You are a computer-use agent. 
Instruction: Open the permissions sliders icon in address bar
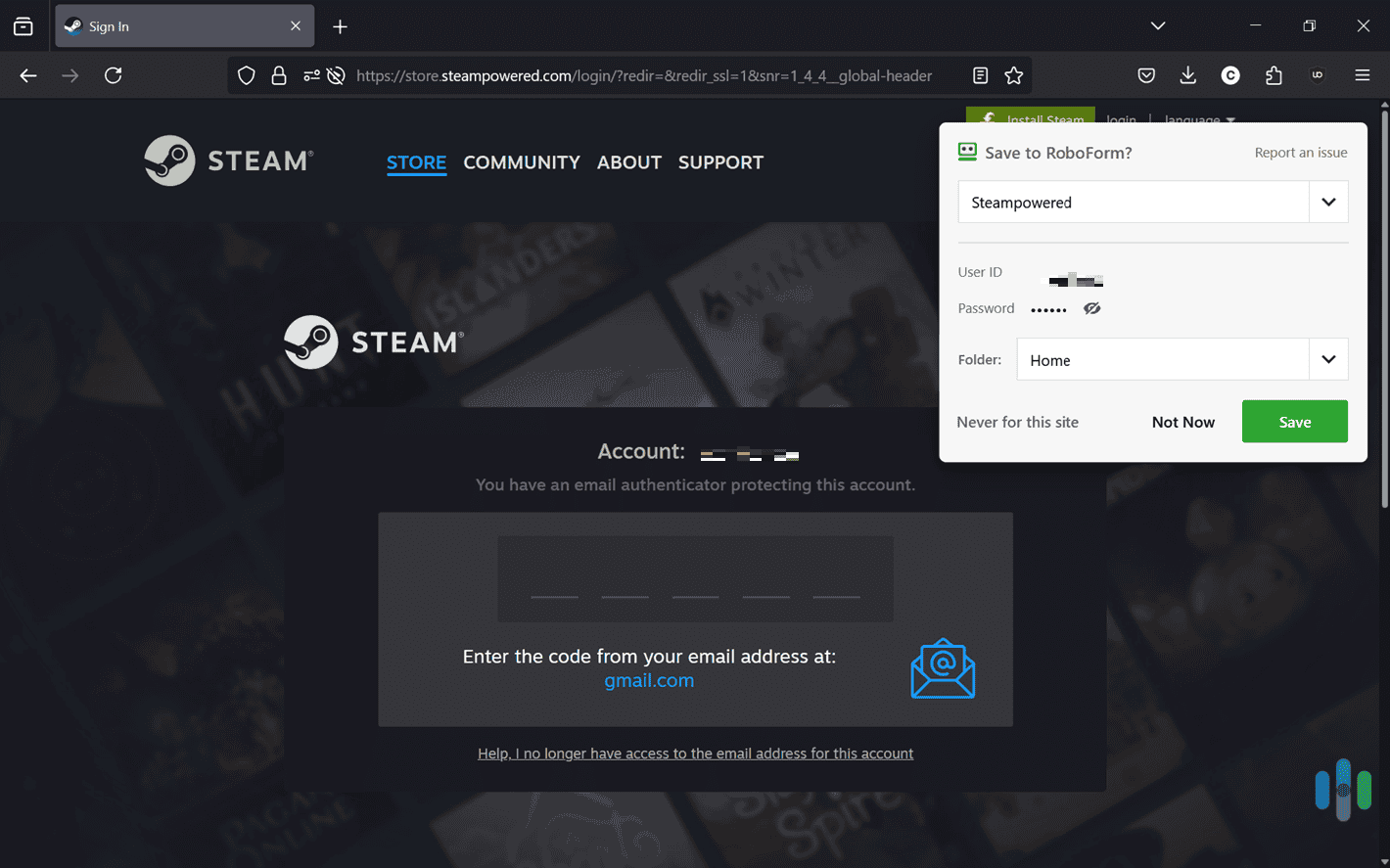[x=311, y=74]
